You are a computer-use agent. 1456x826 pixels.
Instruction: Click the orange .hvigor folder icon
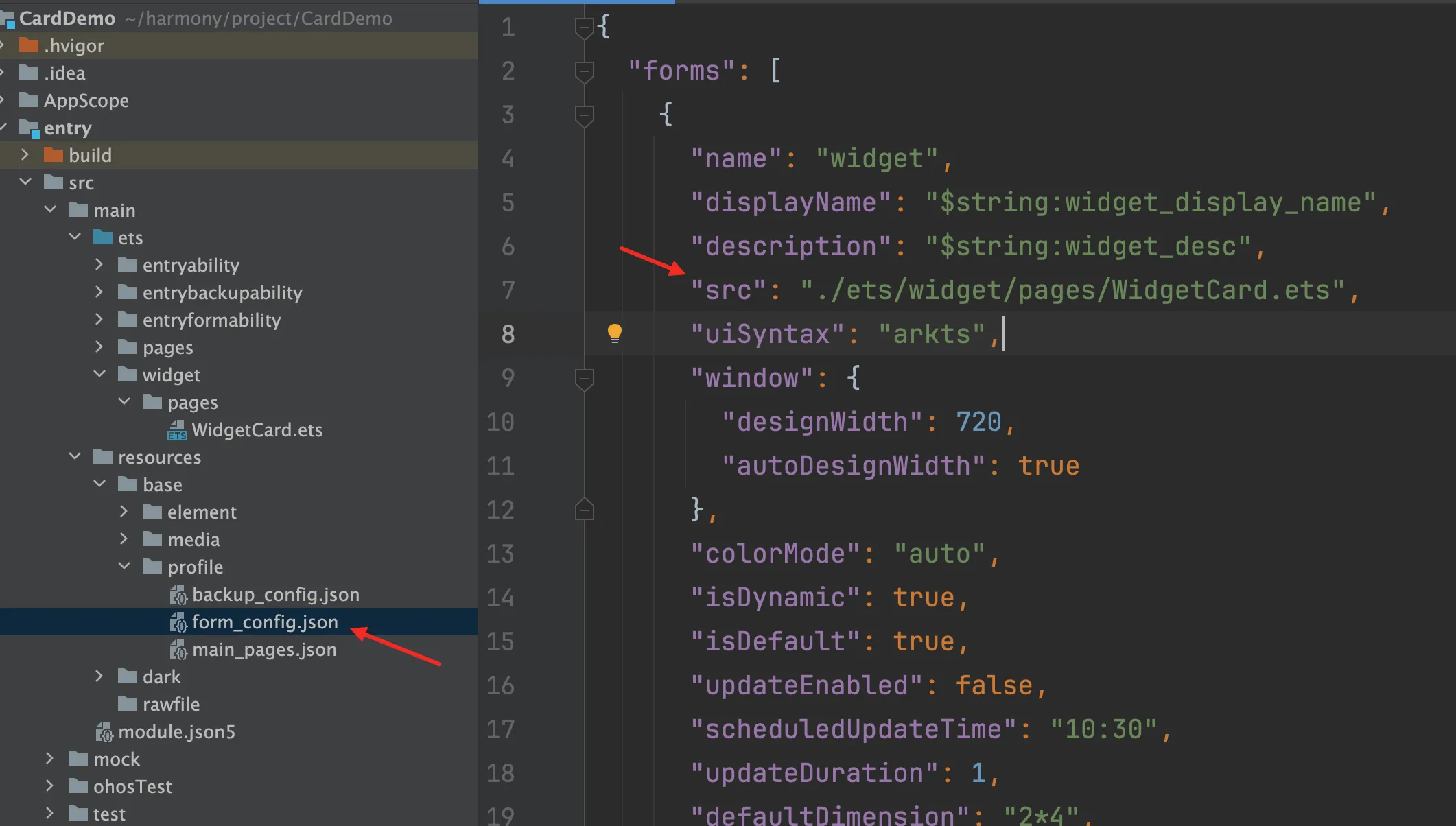[29, 45]
